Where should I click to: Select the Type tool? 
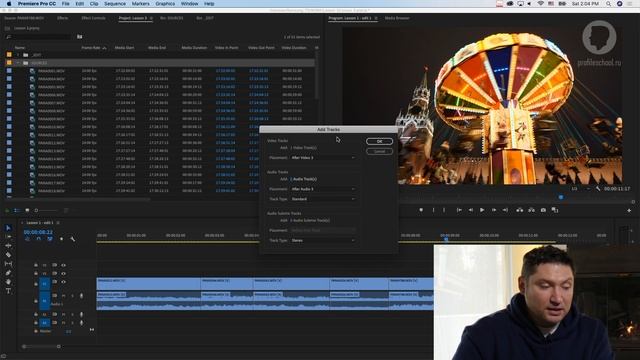point(8,291)
